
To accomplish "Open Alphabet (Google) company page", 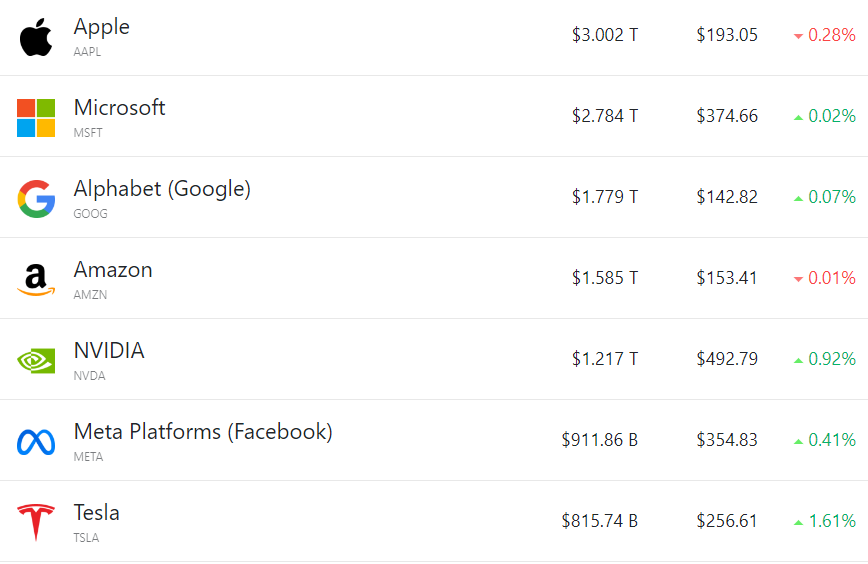I will (x=162, y=189).
